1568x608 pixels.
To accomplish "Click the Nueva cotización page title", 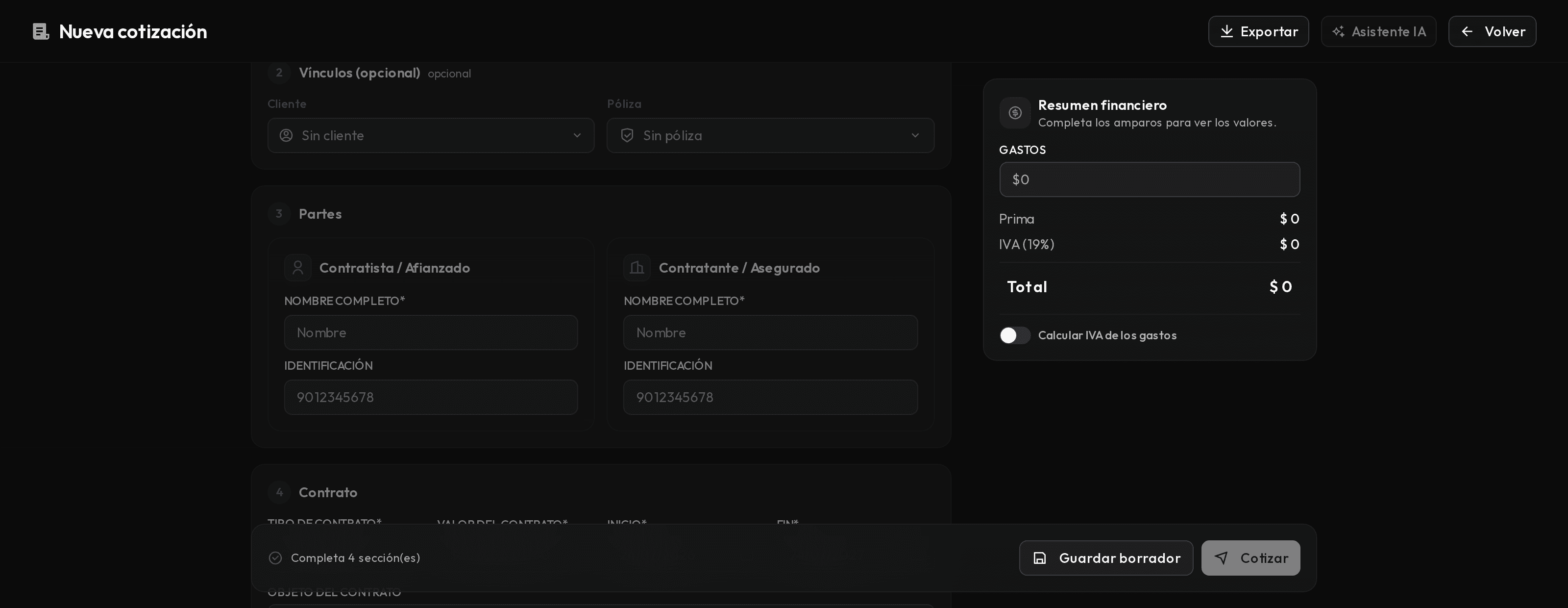I will [133, 32].
